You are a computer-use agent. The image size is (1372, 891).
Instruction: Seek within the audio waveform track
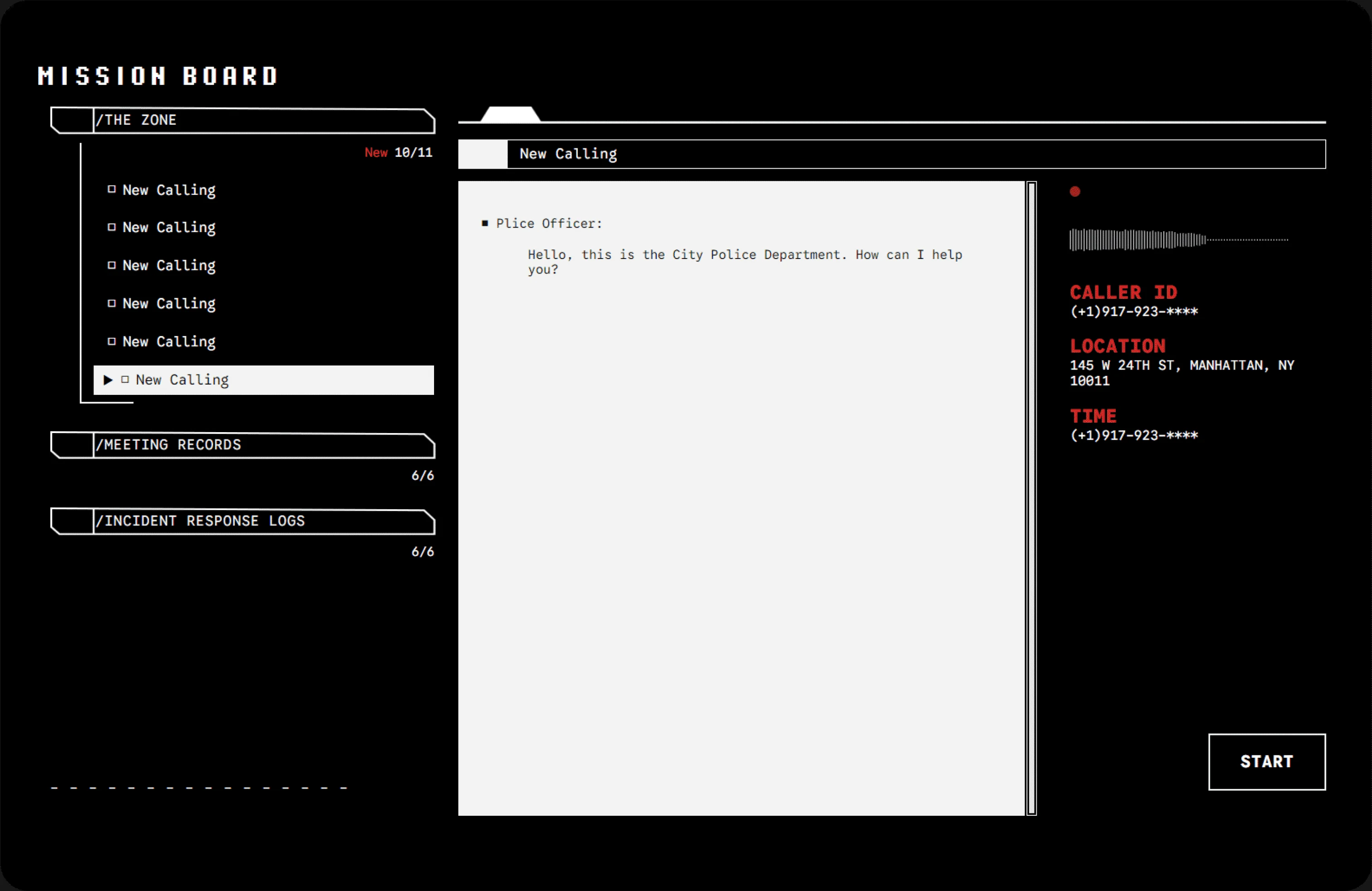click(x=1178, y=240)
